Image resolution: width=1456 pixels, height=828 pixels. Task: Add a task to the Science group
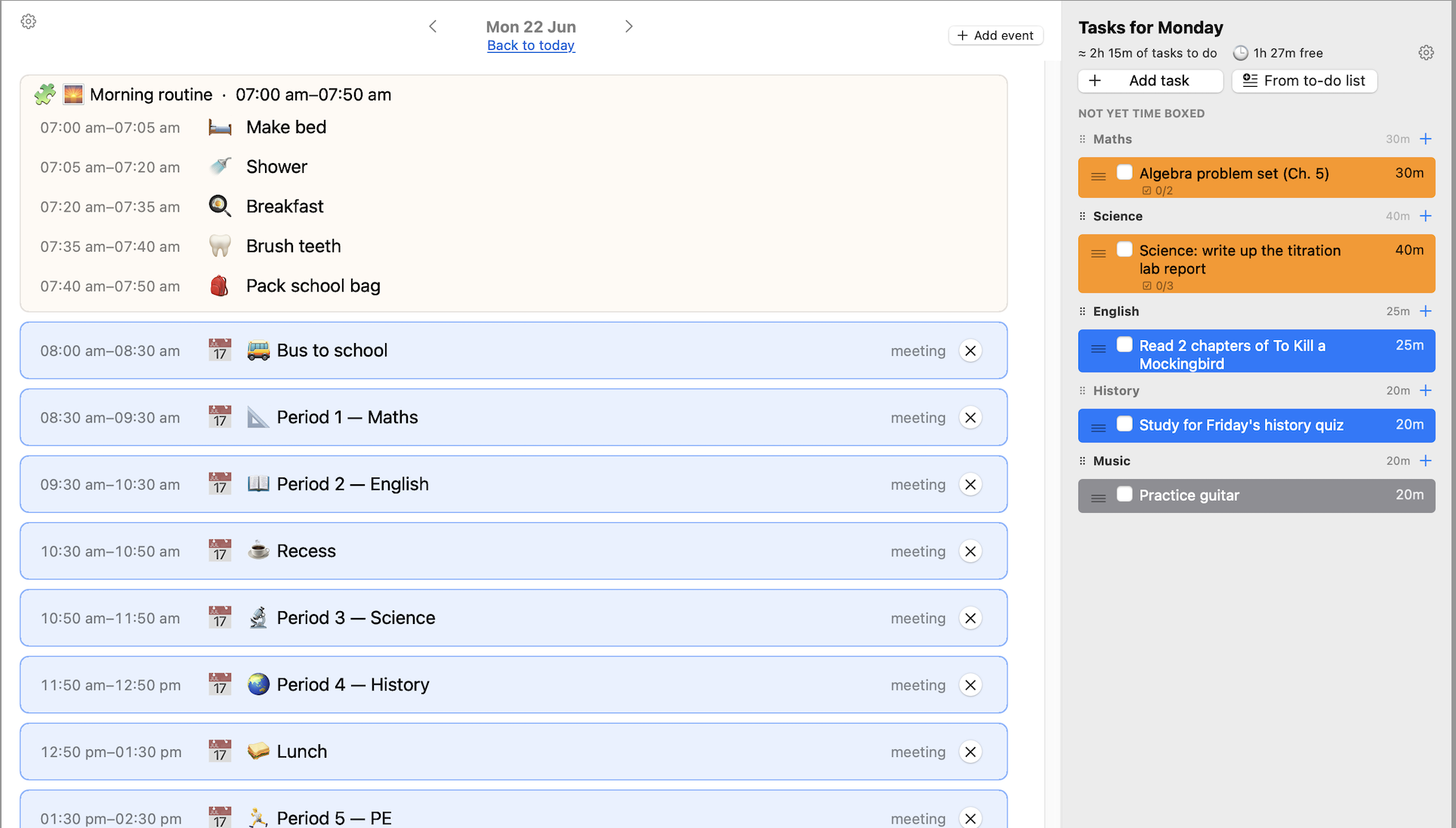[1426, 216]
